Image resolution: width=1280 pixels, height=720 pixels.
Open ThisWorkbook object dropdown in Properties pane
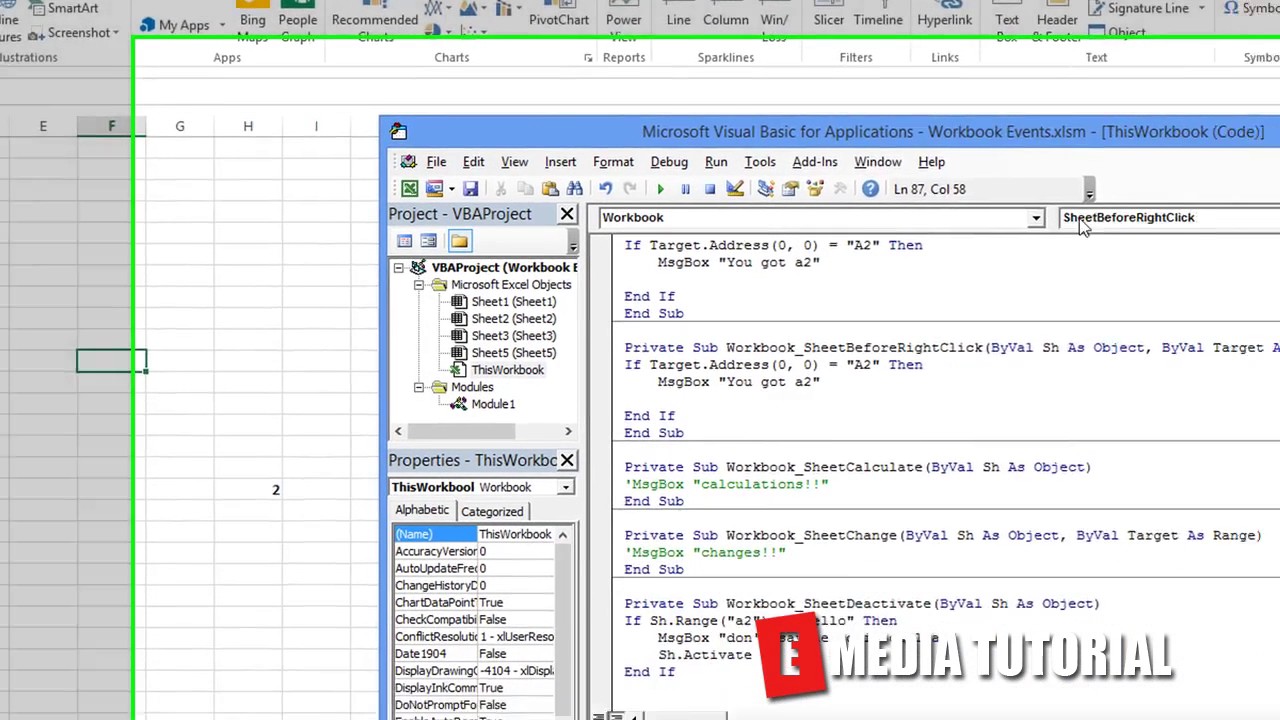point(566,487)
